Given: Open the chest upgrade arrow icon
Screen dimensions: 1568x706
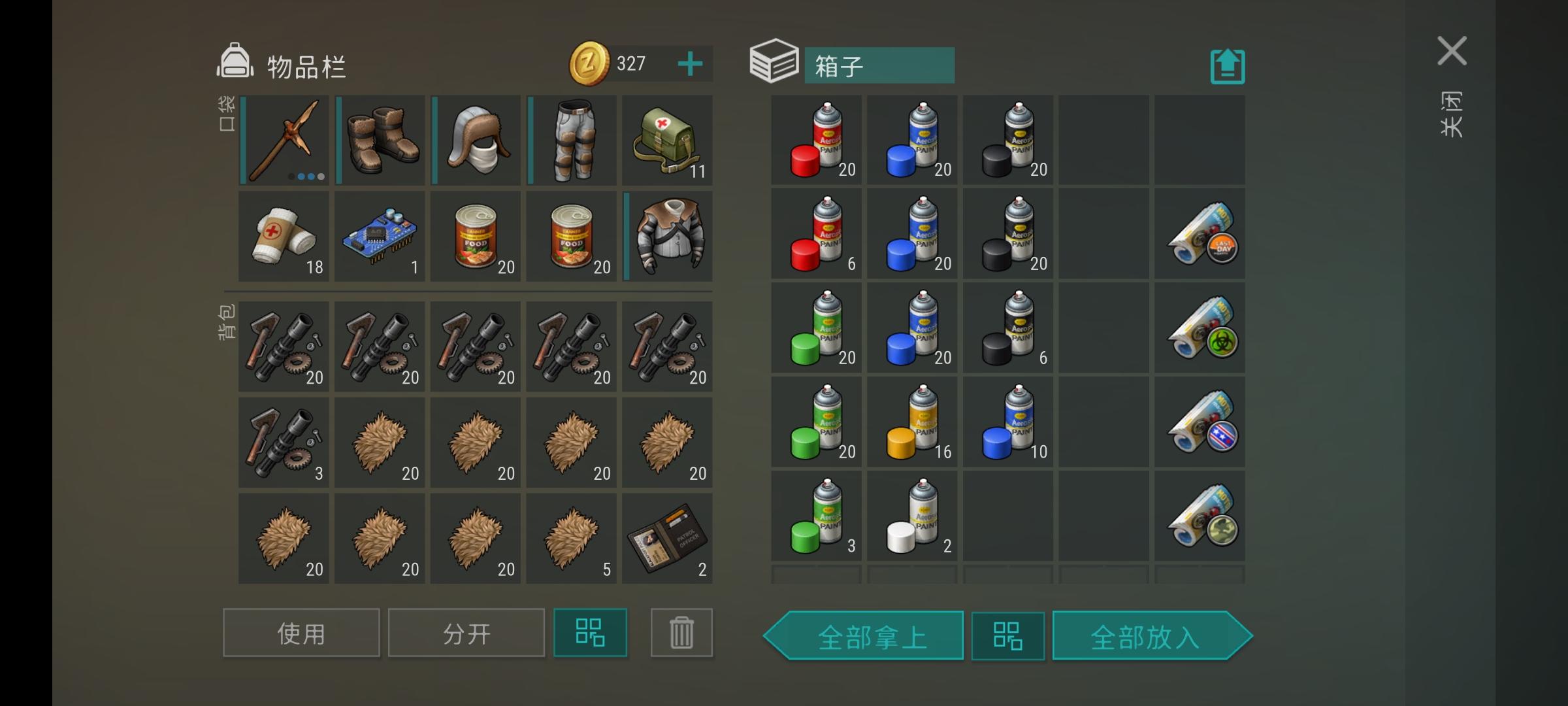Looking at the screenshot, I should (x=1228, y=67).
